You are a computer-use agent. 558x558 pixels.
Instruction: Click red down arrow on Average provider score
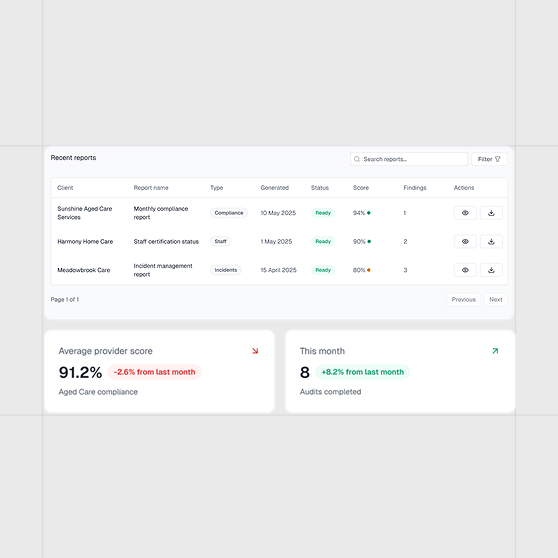tap(255, 351)
